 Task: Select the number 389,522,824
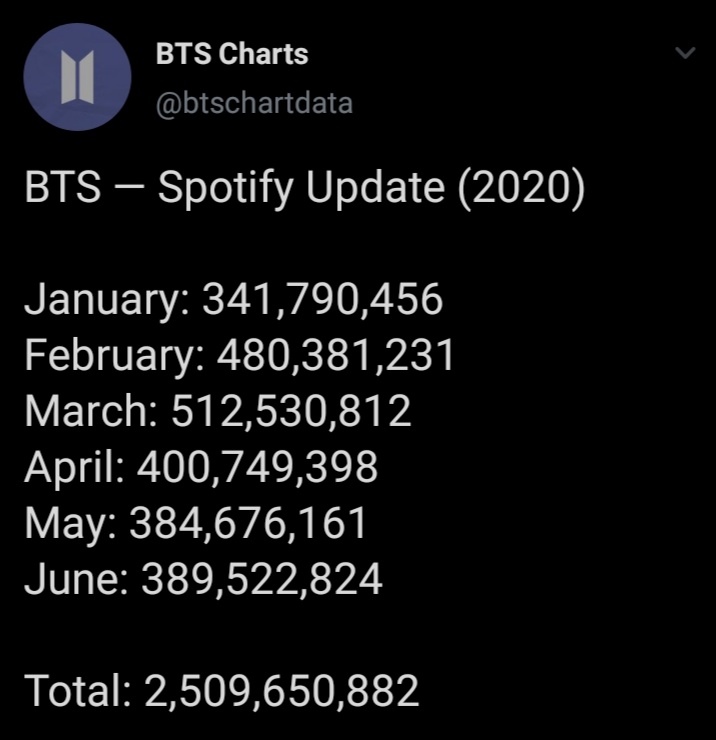(262, 580)
